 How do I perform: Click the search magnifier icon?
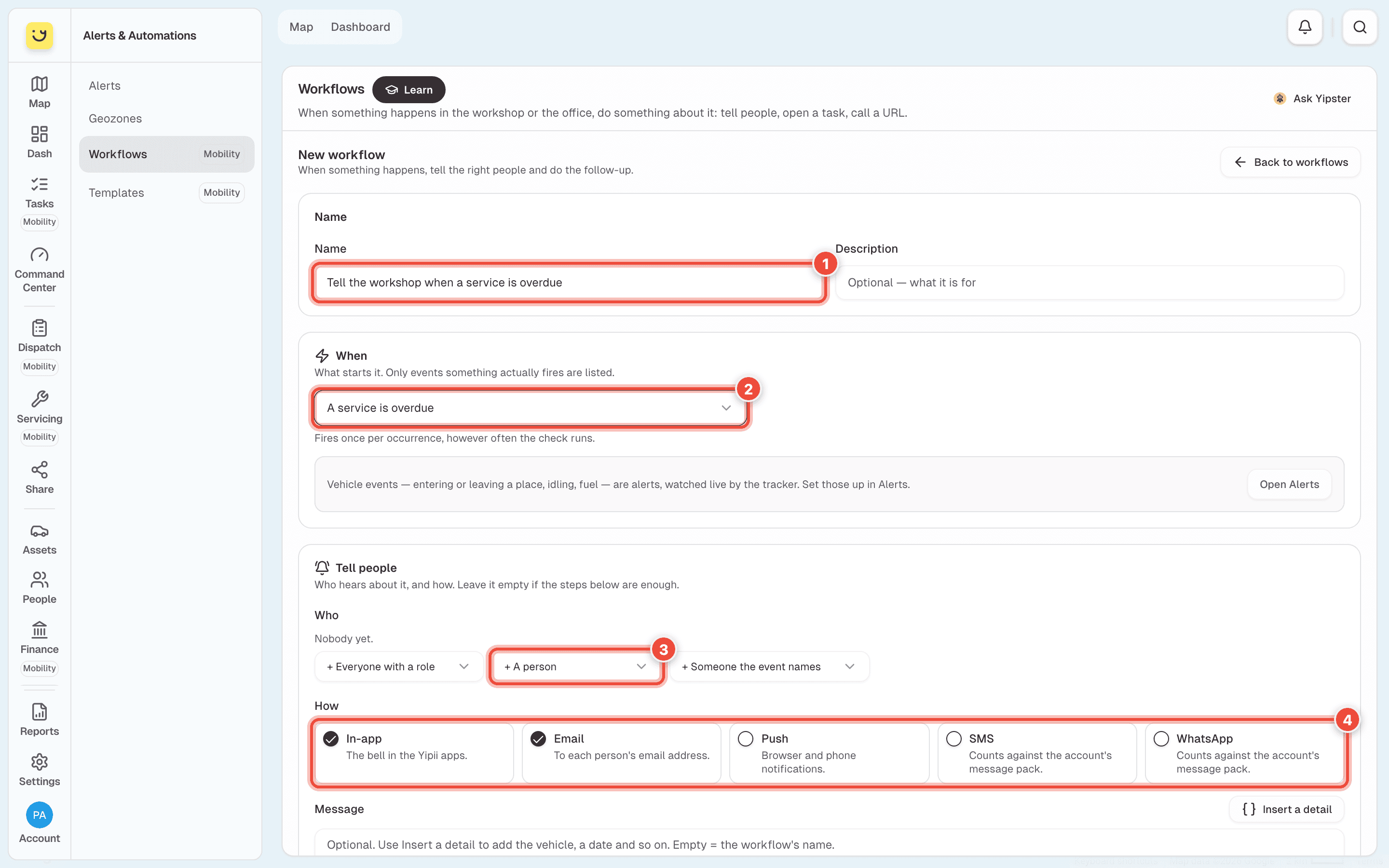[1359, 27]
